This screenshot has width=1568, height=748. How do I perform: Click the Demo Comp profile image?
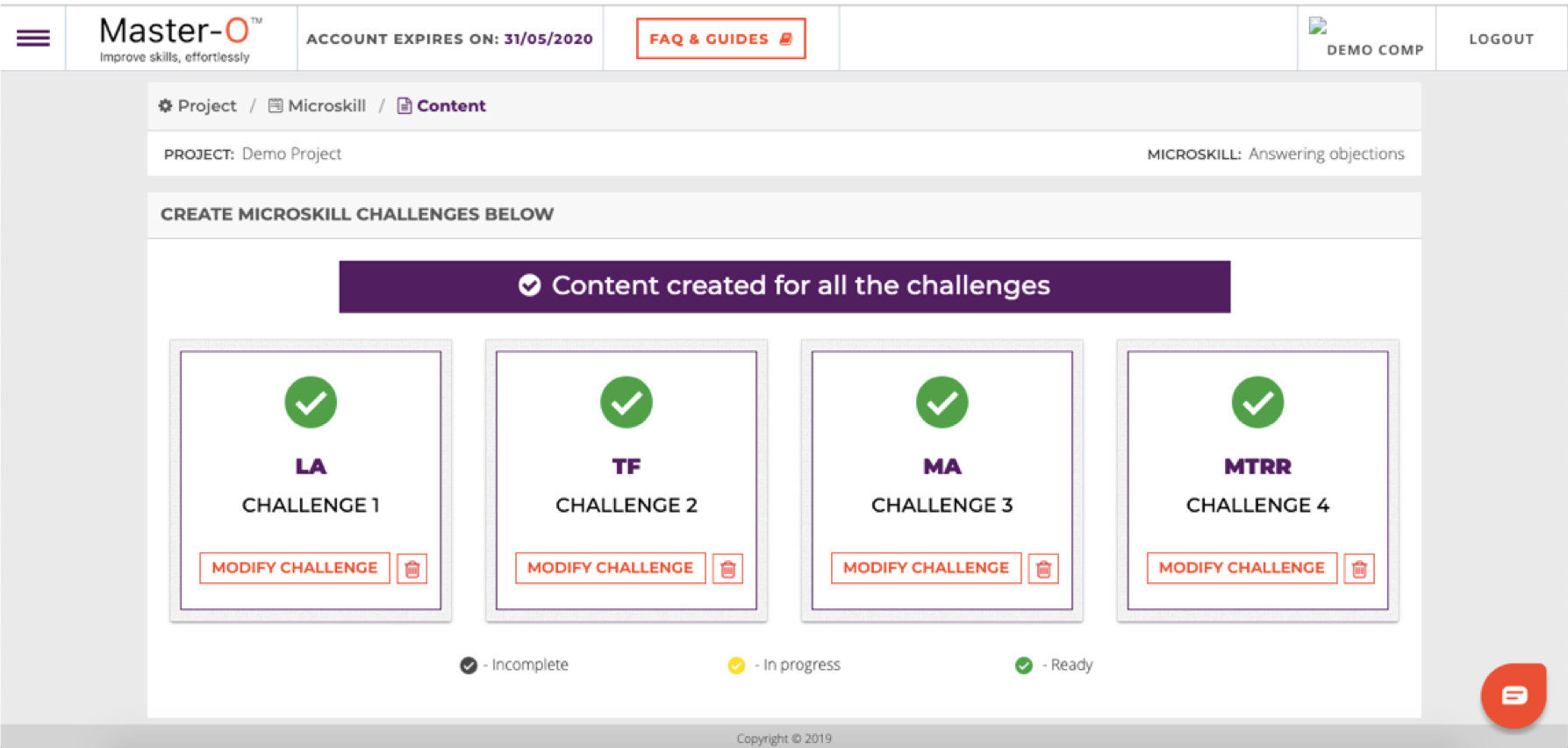1318,26
